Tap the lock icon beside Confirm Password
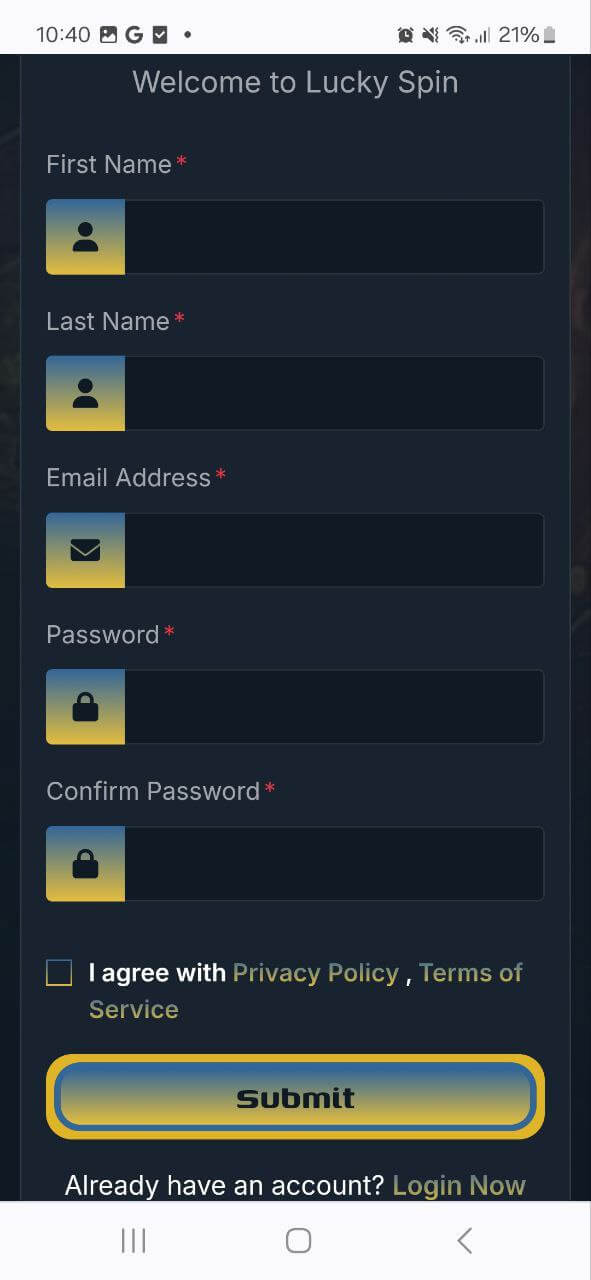The image size is (591, 1280). click(x=85, y=864)
